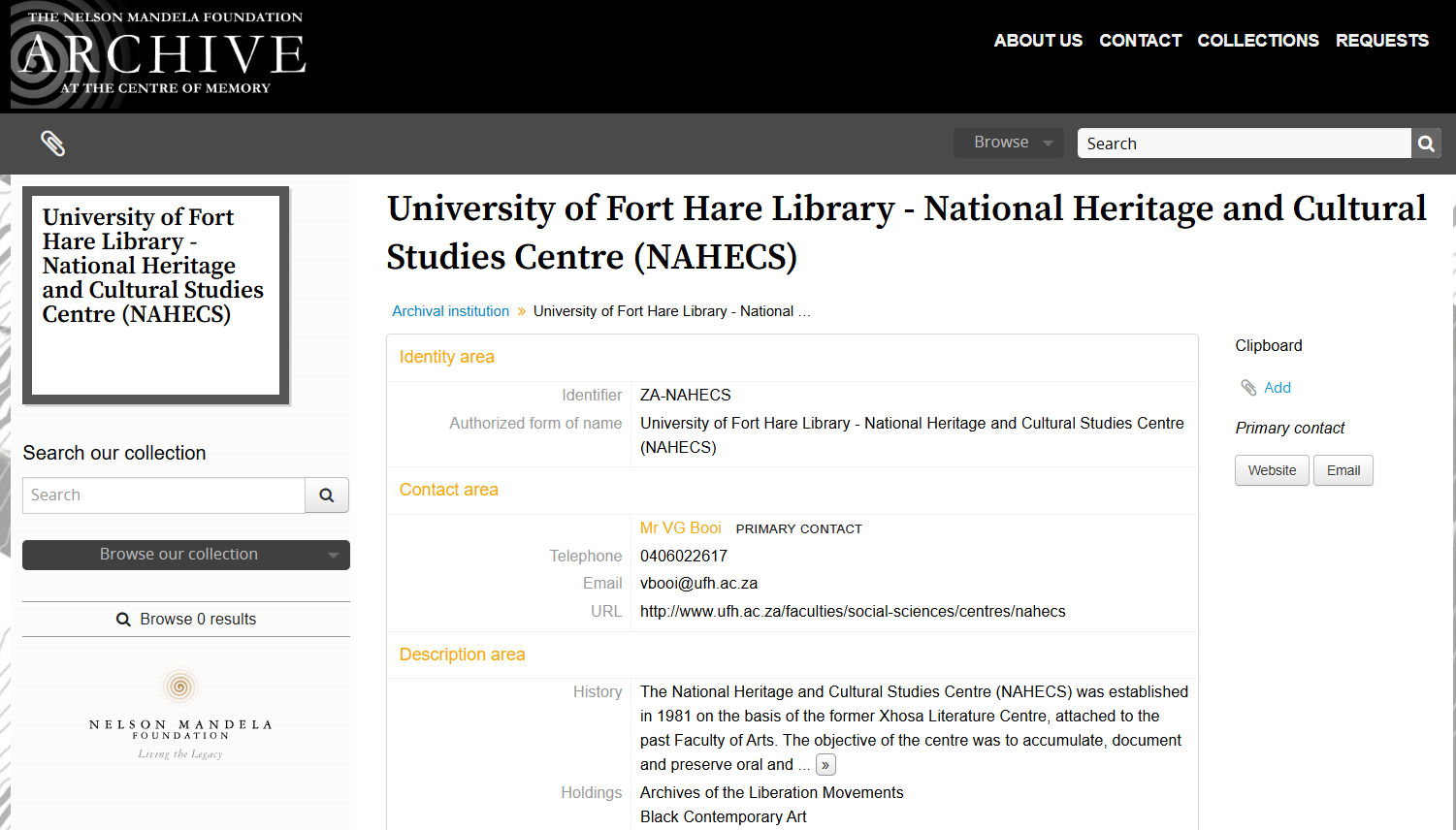This screenshot has width=1456, height=830.
Task: Focus the sidebar Search our collection field
Action: [x=164, y=495]
